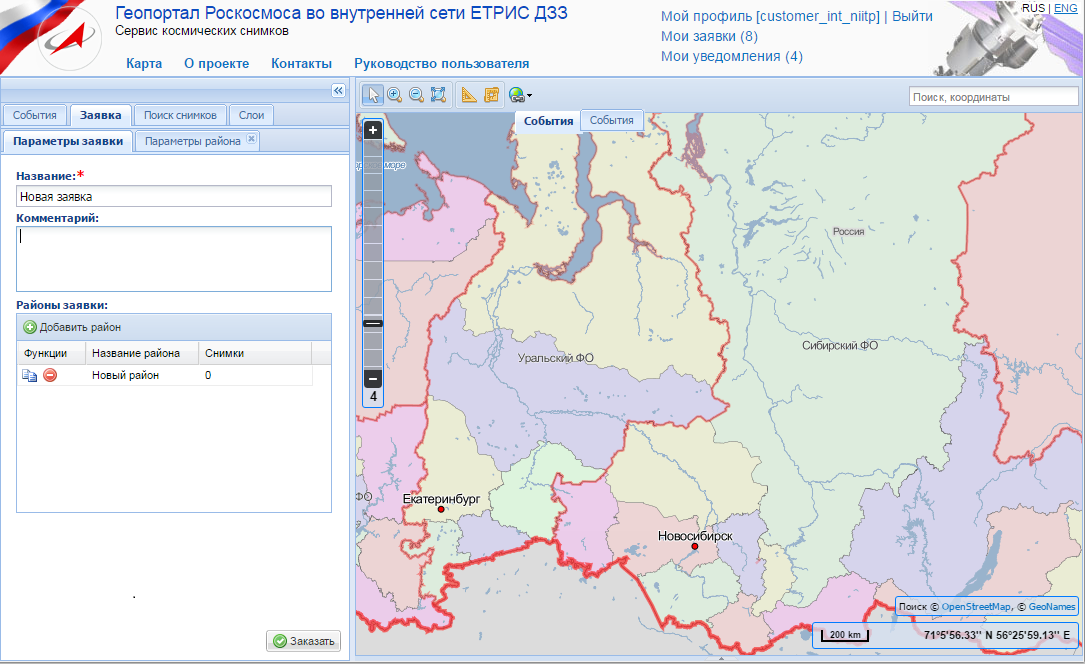
Task: Select the triangle ruler measure tool
Action: [x=469, y=95]
